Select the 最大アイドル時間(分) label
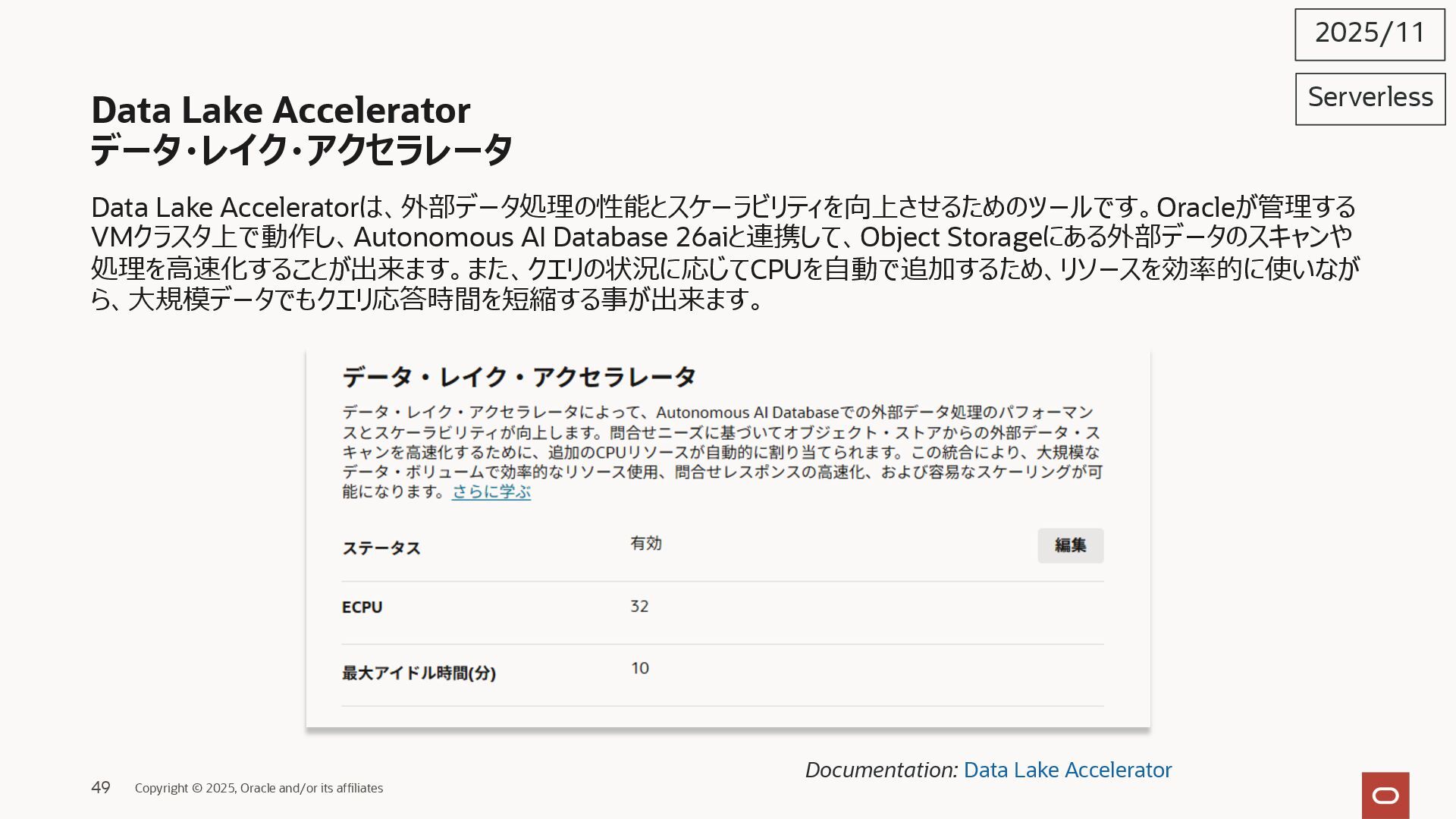Screen dimensions: 1456x819 [x=419, y=673]
